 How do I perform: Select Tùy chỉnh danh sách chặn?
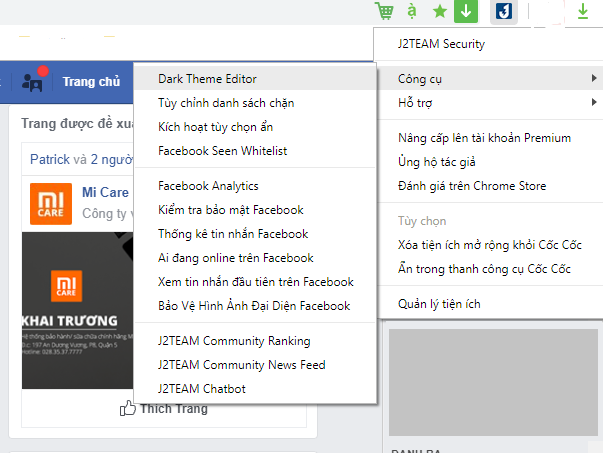click(x=255, y=103)
